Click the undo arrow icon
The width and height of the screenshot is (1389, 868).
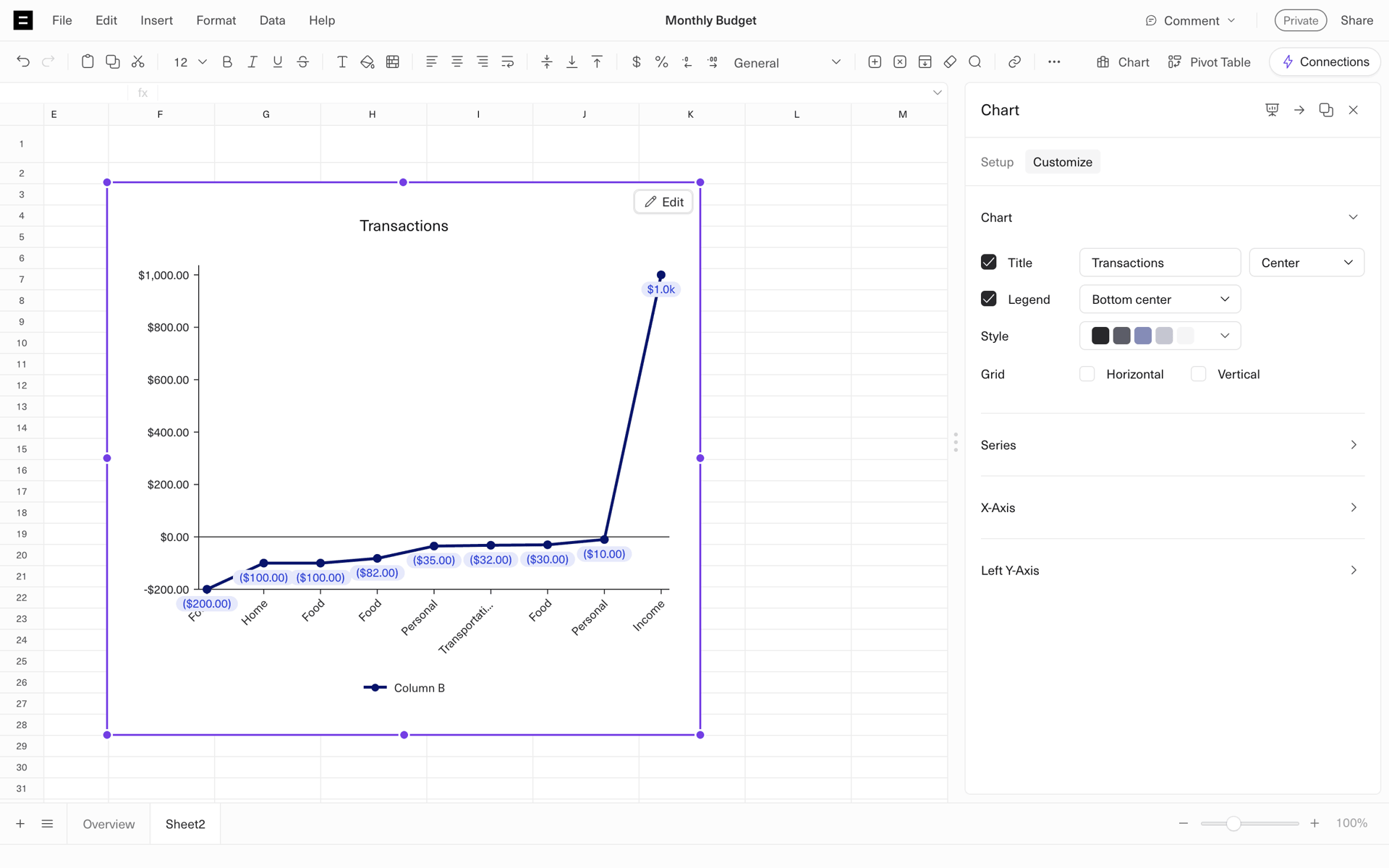[x=23, y=62]
